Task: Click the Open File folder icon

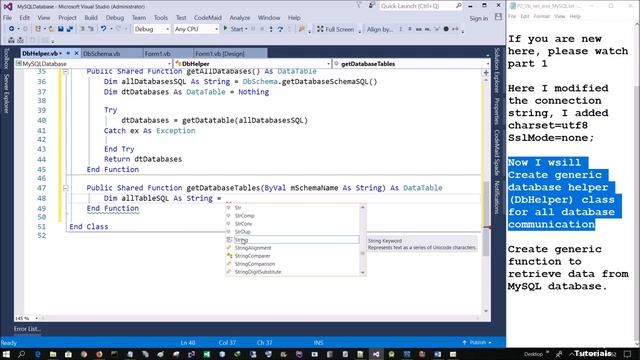Action: click(x=52, y=29)
